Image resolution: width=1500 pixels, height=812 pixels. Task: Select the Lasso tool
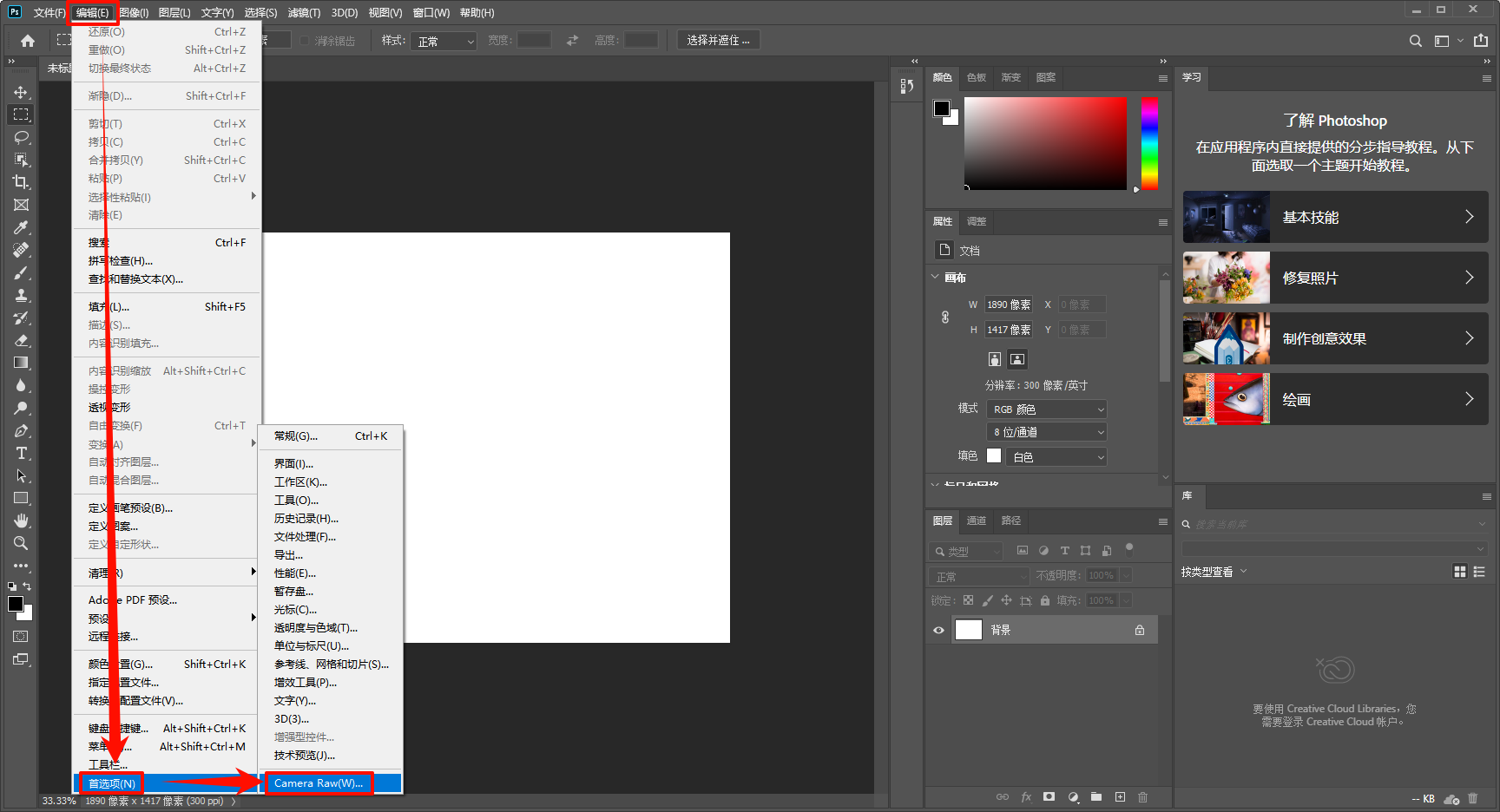pyautogui.click(x=21, y=137)
